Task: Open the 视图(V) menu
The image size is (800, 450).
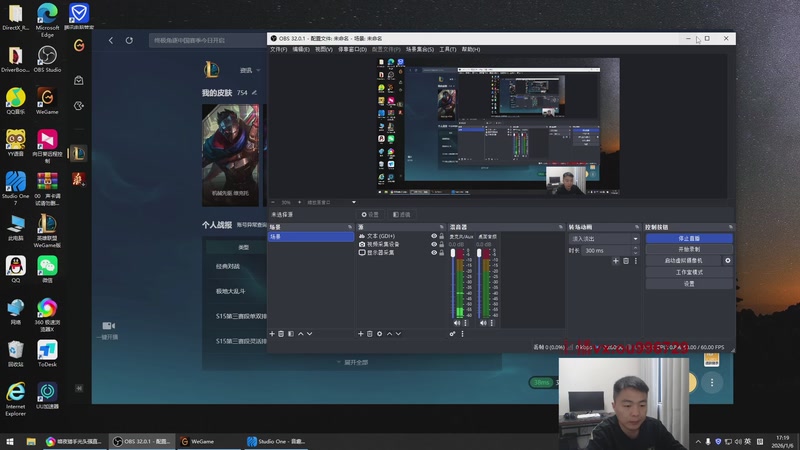Action: [323, 49]
